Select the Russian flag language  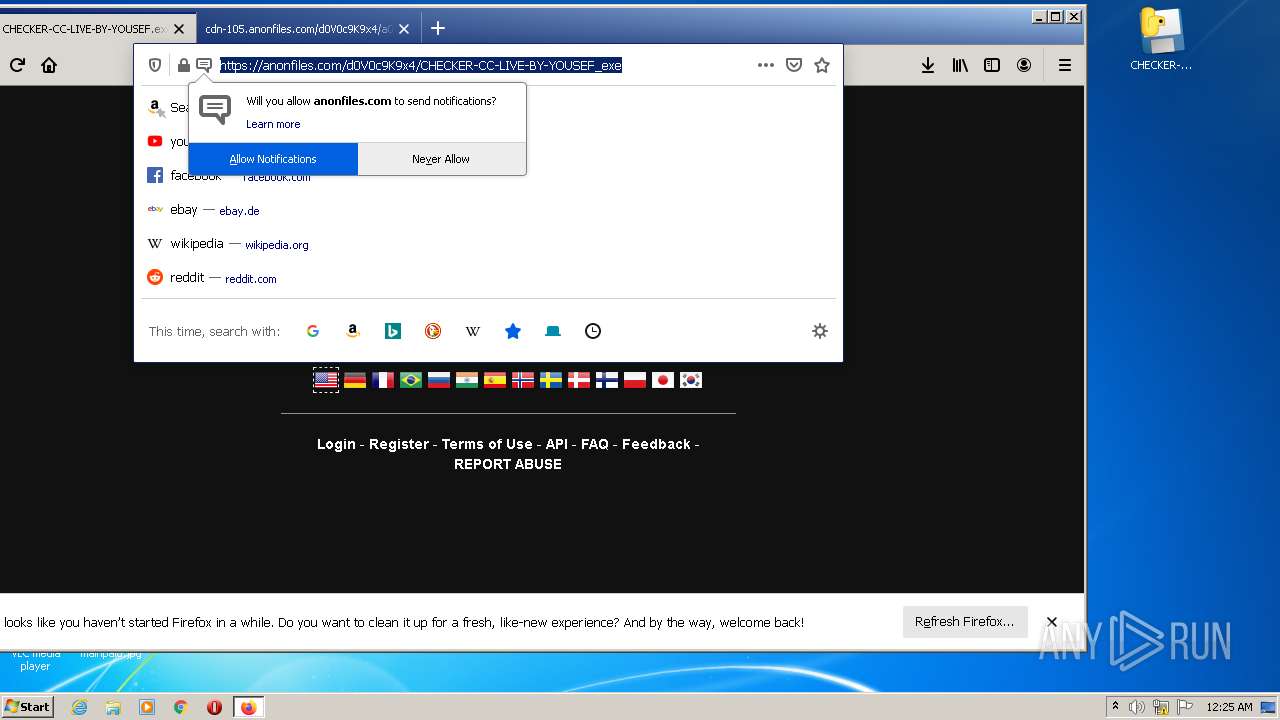click(439, 380)
